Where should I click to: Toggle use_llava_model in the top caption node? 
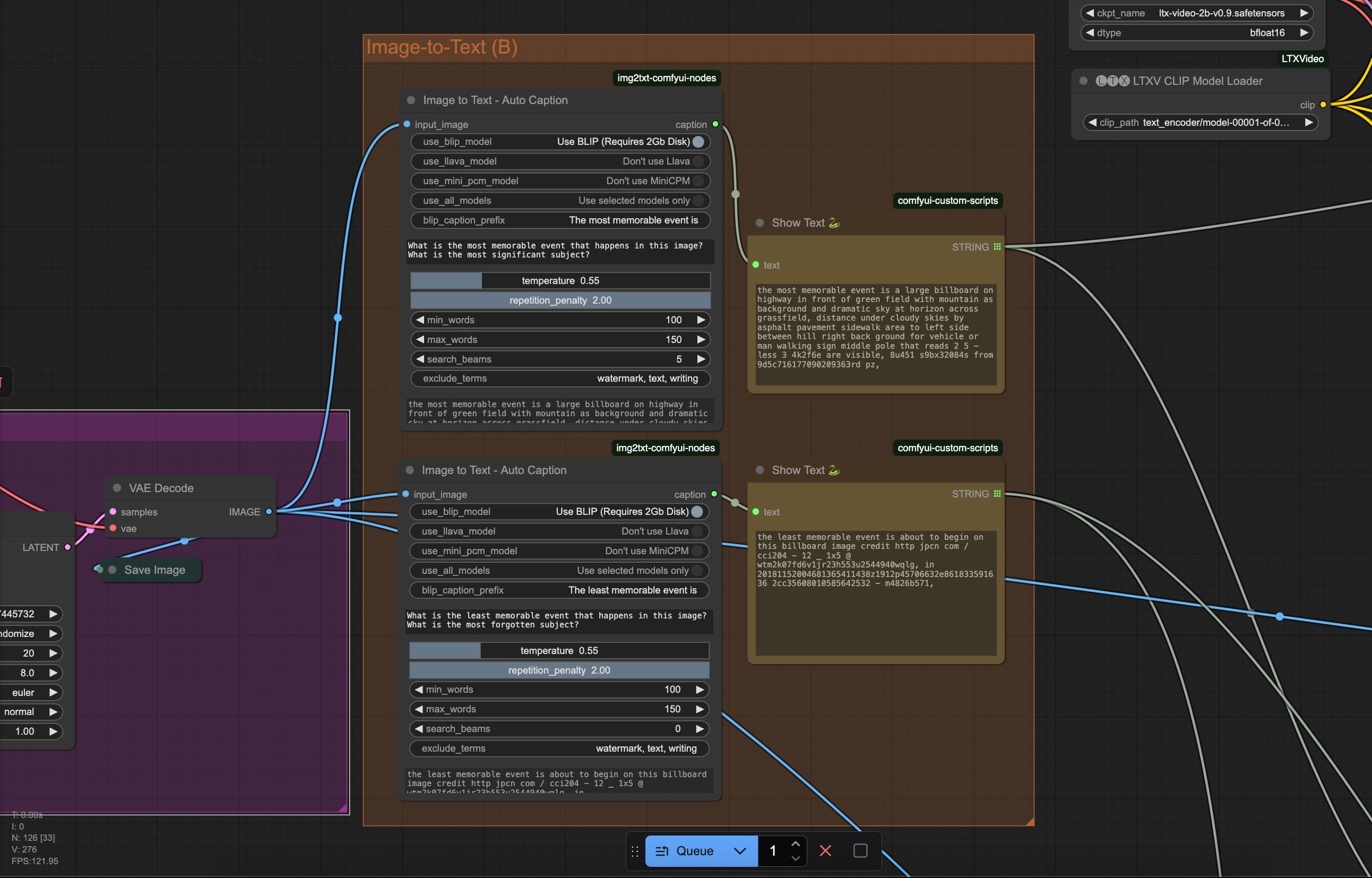[x=698, y=161]
